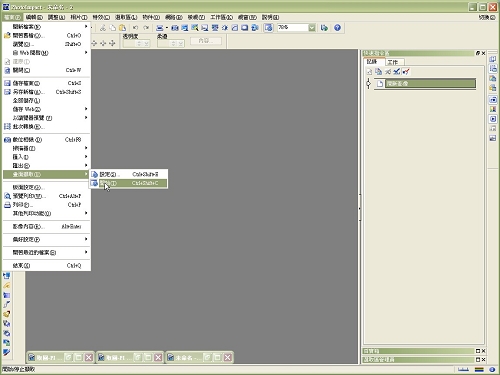Viewport: 500px width, 375px height.
Task: Choose 開啟舊檔 with shortcut Ctrl+O
Action: 47,35
